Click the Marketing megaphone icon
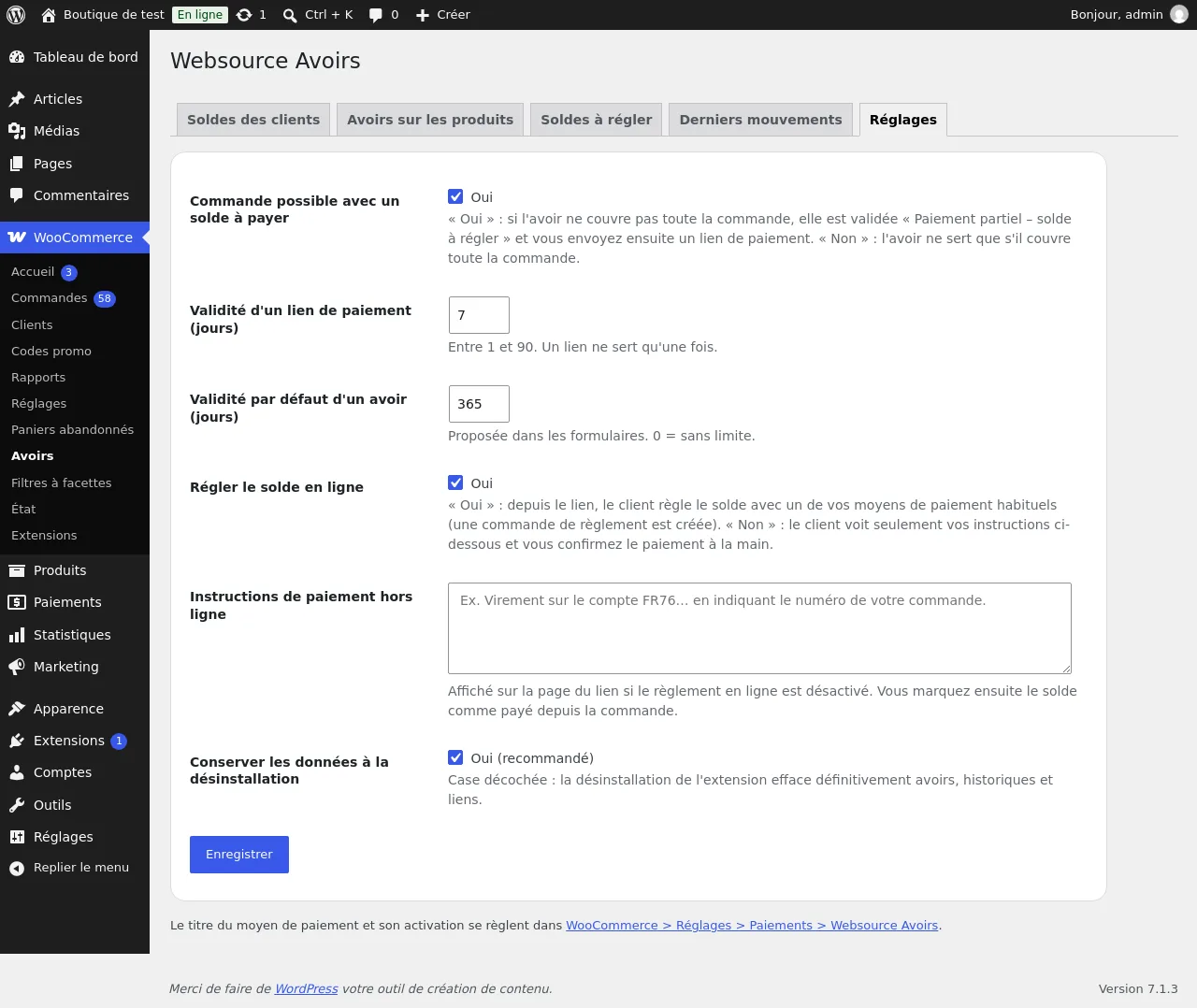The height and width of the screenshot is (1008, 1197). tap(17, 667)
